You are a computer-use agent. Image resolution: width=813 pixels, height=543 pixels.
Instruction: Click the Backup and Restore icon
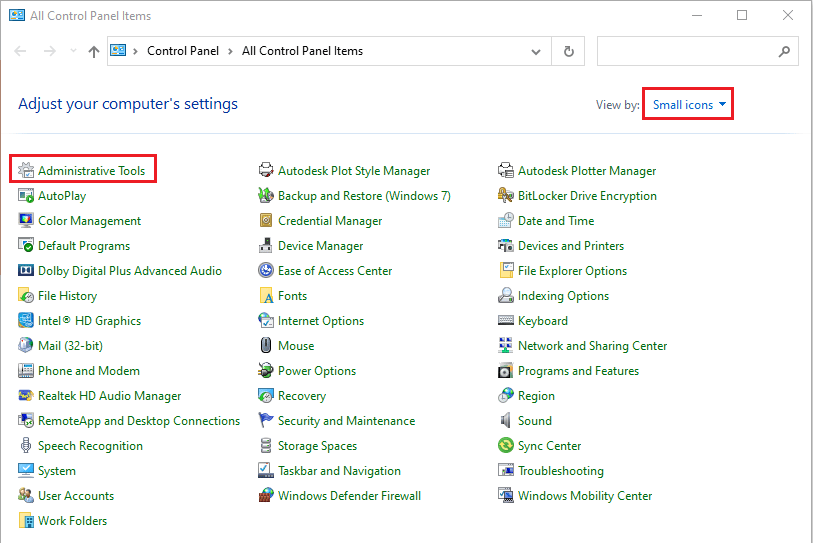pyautogui.click(x=265, y=196)
